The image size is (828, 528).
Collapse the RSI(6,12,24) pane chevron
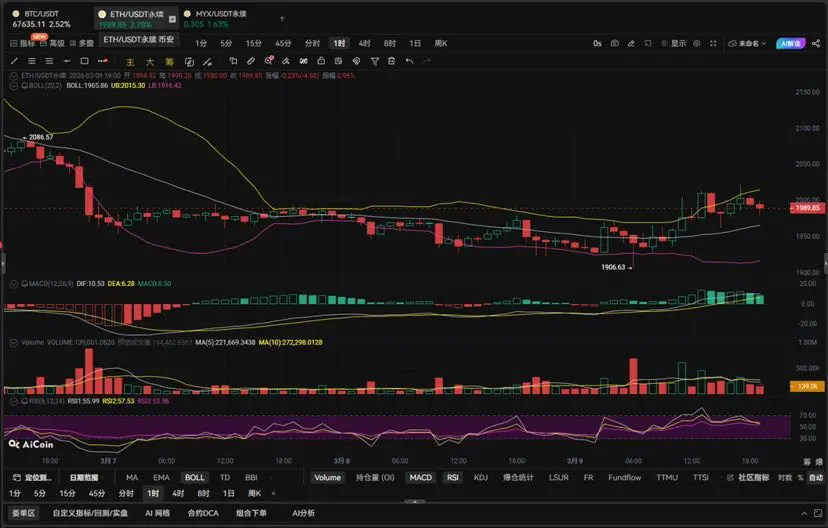pyautogui.click(x=14, y=401)
